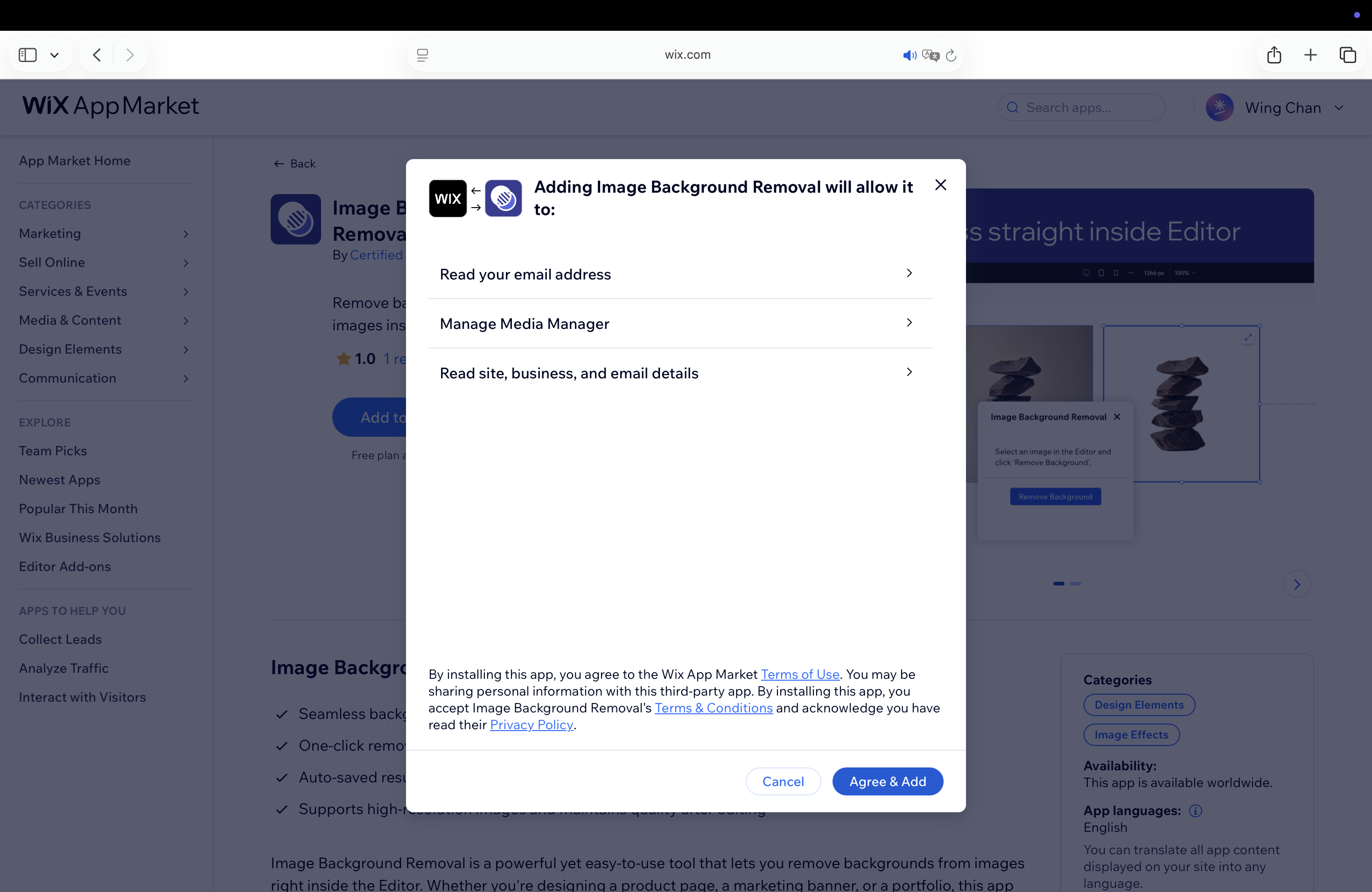Close the Image Background Removal preview panel X
This screenshot has height=892, width=1372.
(1117, 417)
